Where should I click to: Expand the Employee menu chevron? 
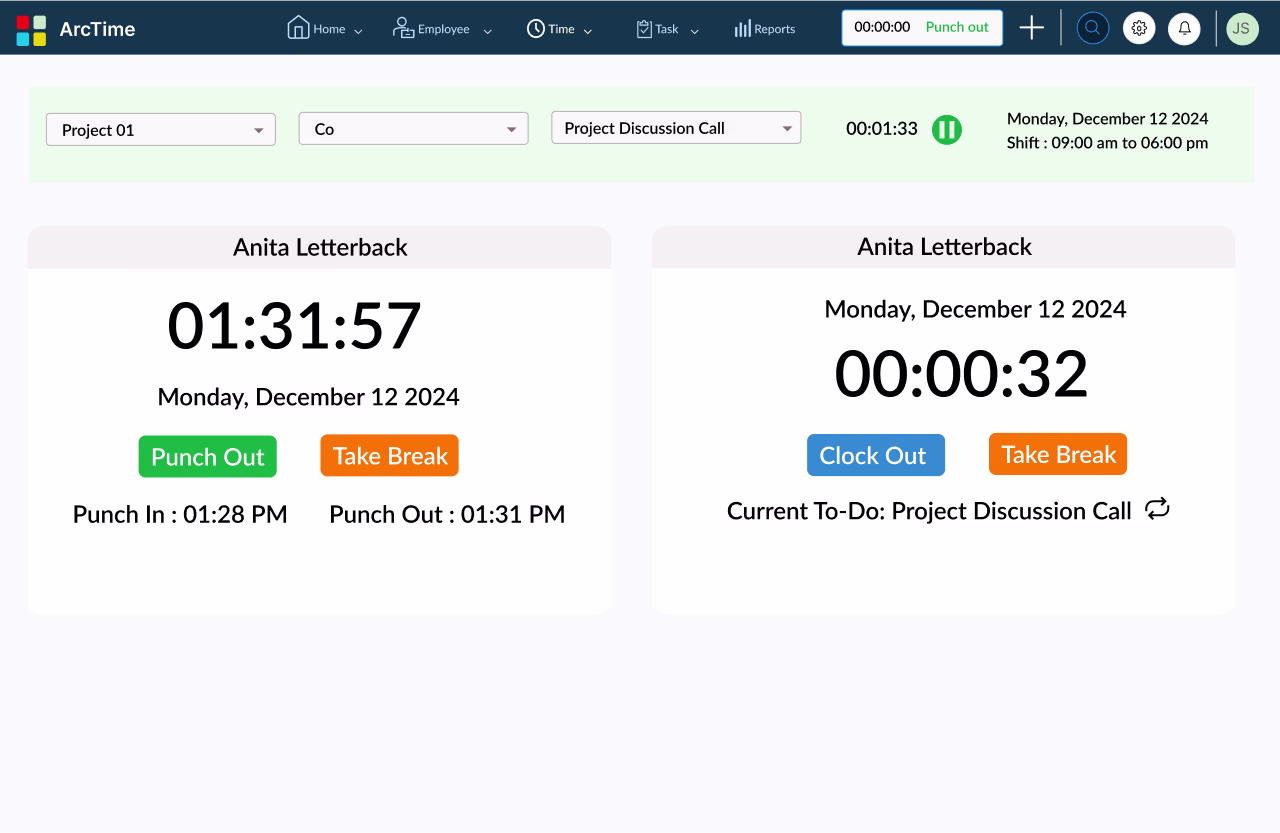pyautogui.click(x=488, y=32)
